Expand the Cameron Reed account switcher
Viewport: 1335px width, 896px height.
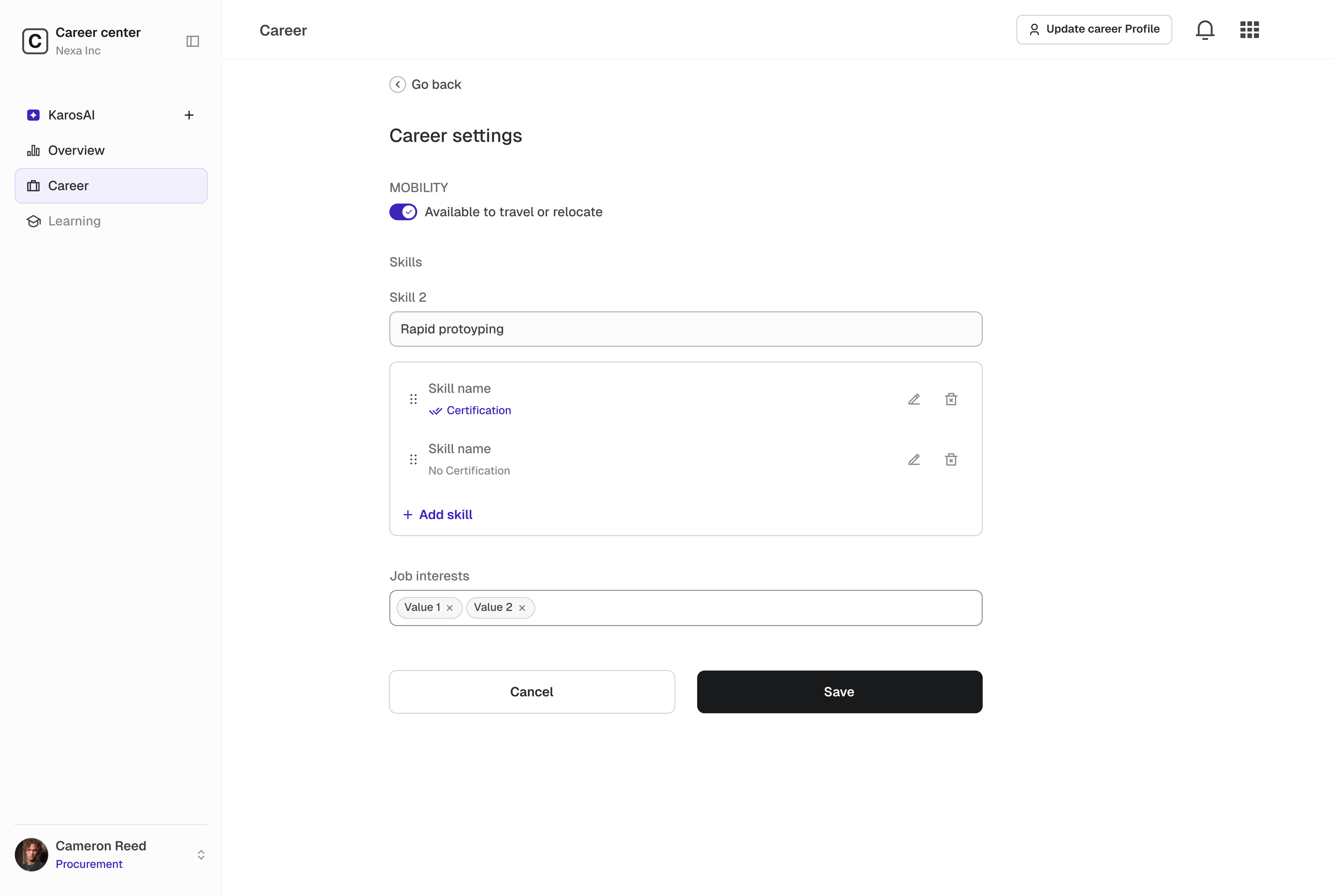(x=201, y=854)
